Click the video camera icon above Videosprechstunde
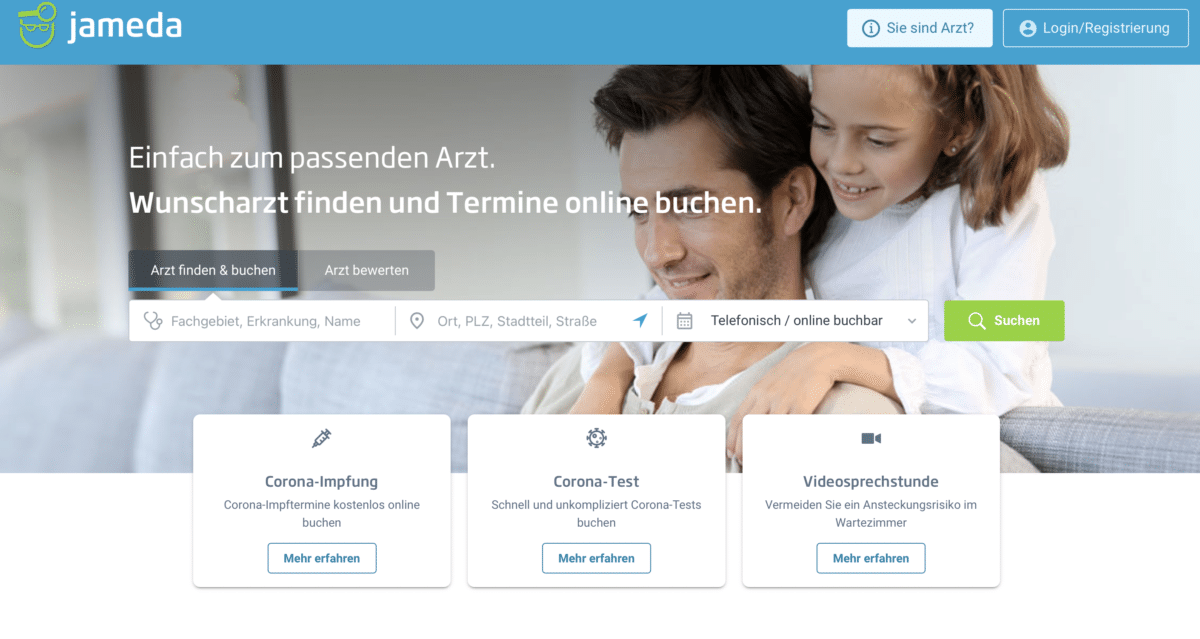Viewport: 1200px width, 639px height. coord(871,438)
